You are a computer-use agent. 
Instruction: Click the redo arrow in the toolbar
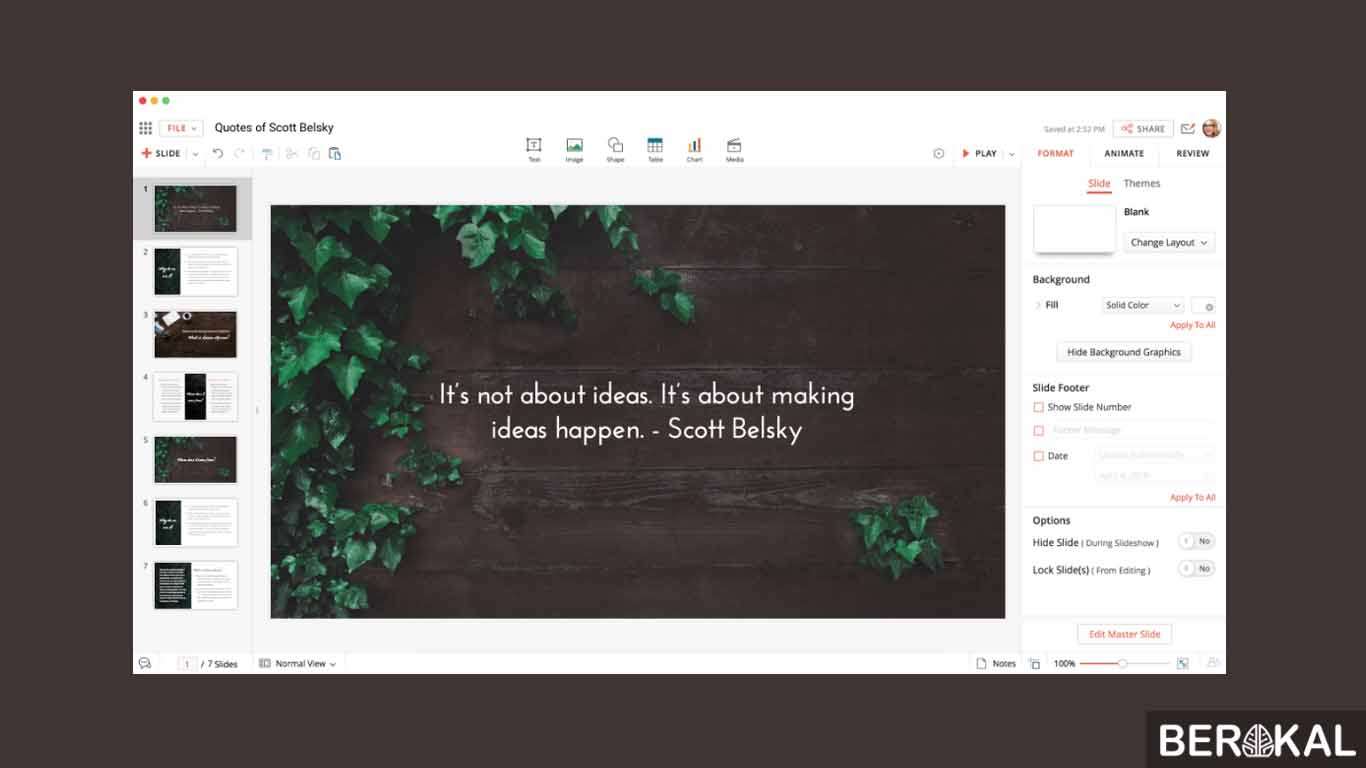point(239,153)
